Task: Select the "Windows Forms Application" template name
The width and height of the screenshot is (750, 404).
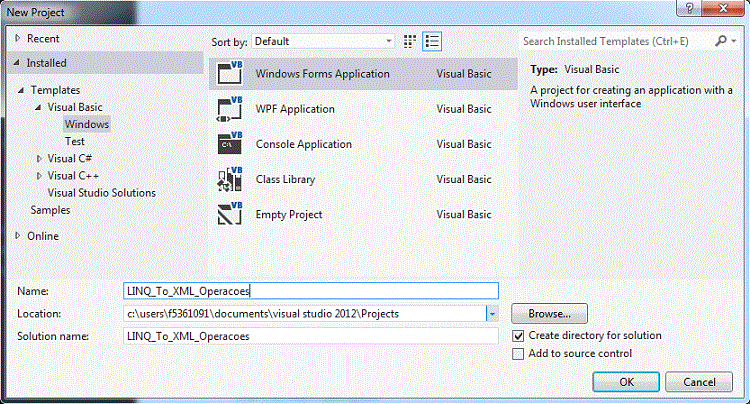Action: click(322, 74)
